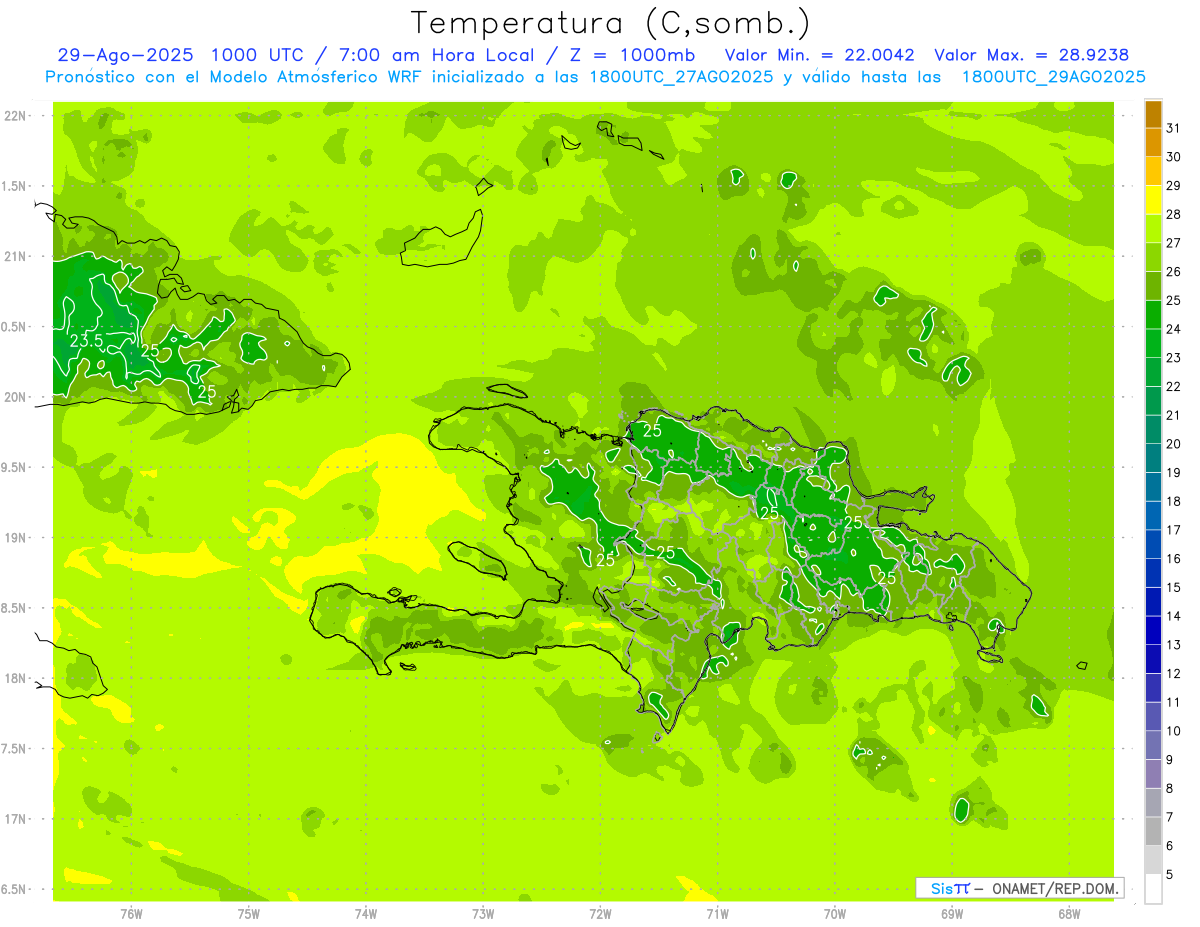This screenshot has height=927, width=1200.
Task: Click the 17N latitude axis label
Action: (16, 819)
